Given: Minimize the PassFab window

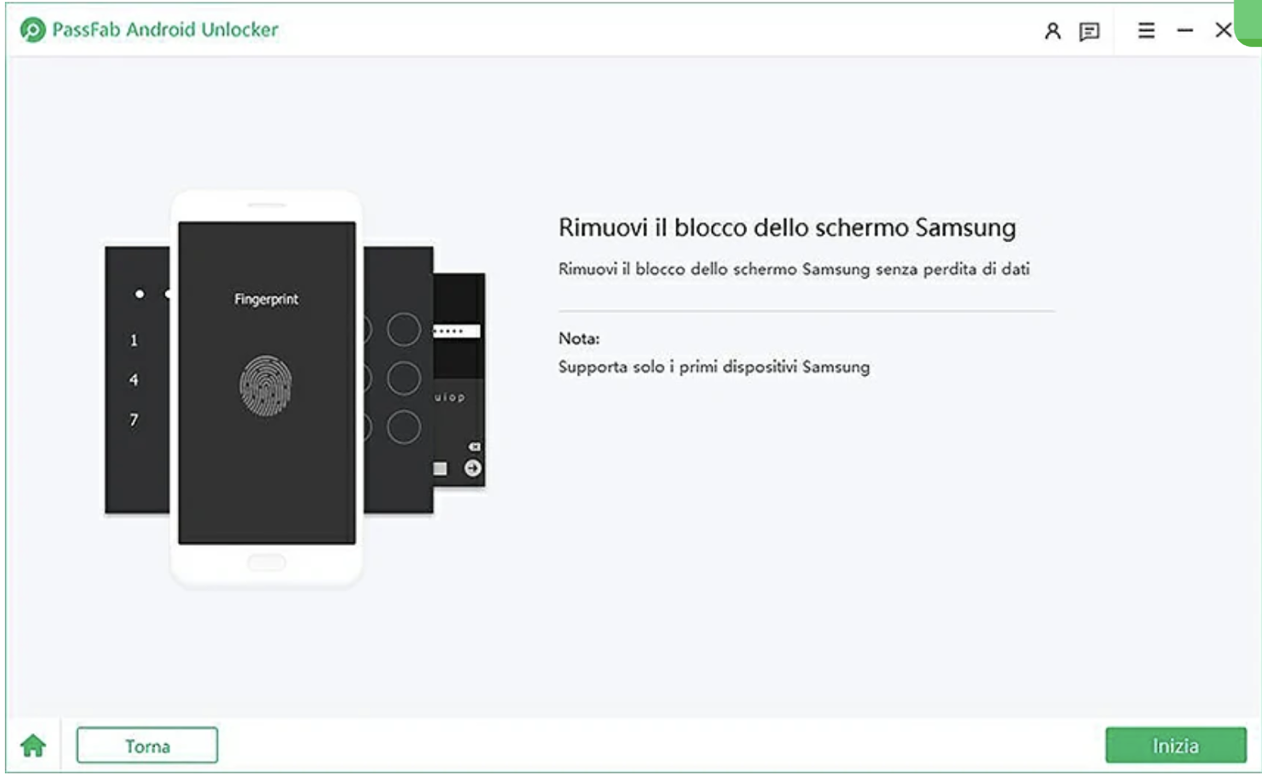Looking at the screenshot, I should coord(1185,31).
